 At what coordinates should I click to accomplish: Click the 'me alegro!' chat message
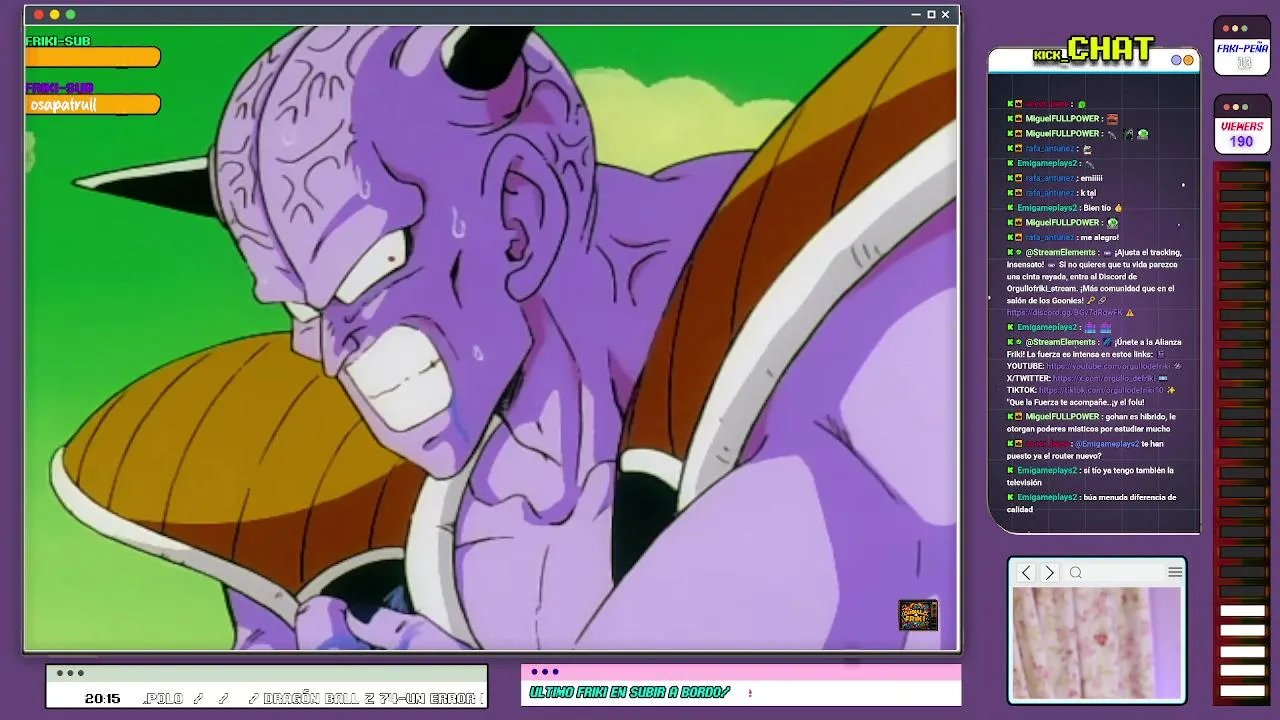[1099, 238]
